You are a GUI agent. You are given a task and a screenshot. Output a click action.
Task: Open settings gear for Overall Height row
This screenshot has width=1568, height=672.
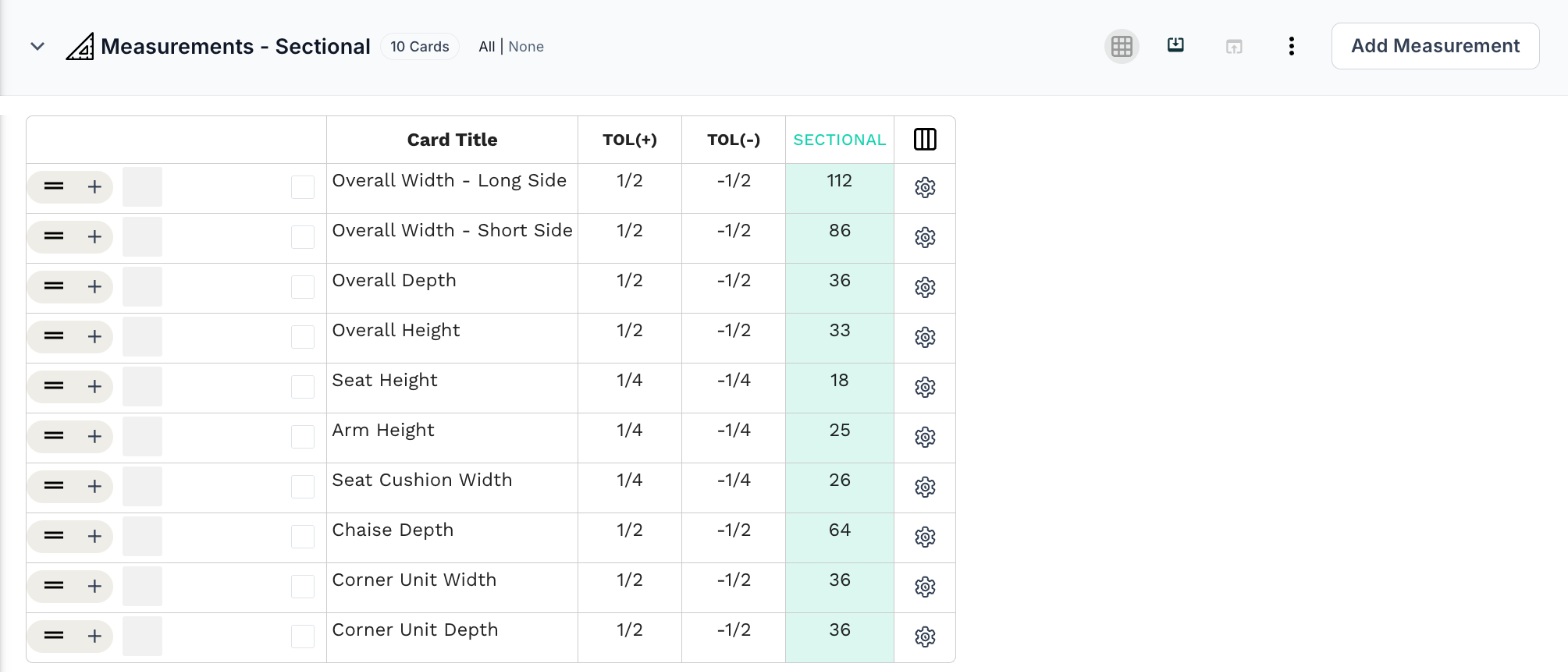tap(925, 338)
